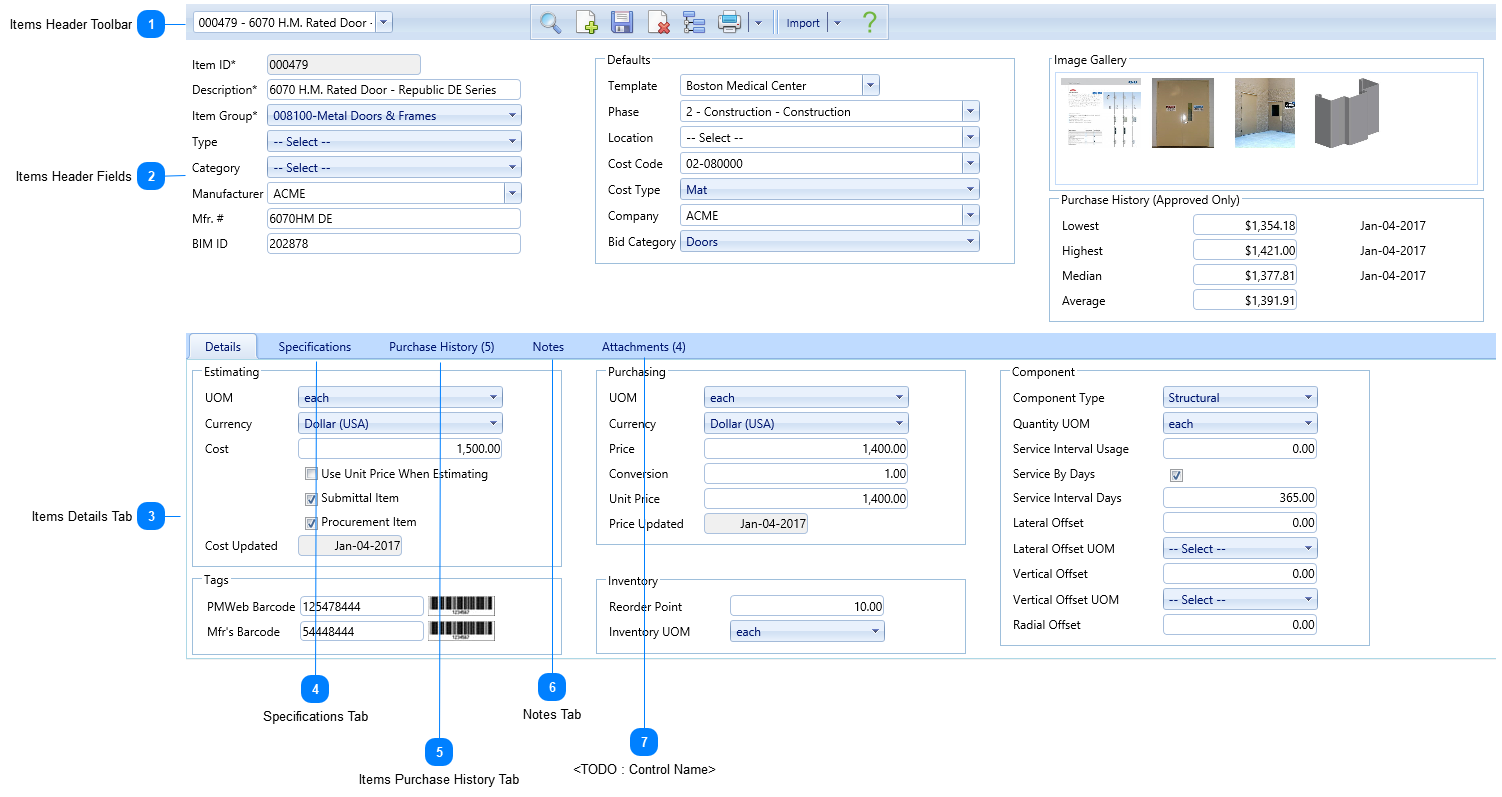Open the hierarchy tree icon in toolbar
This screenshot has height=797, width=1502.
(x=694, y=22)
